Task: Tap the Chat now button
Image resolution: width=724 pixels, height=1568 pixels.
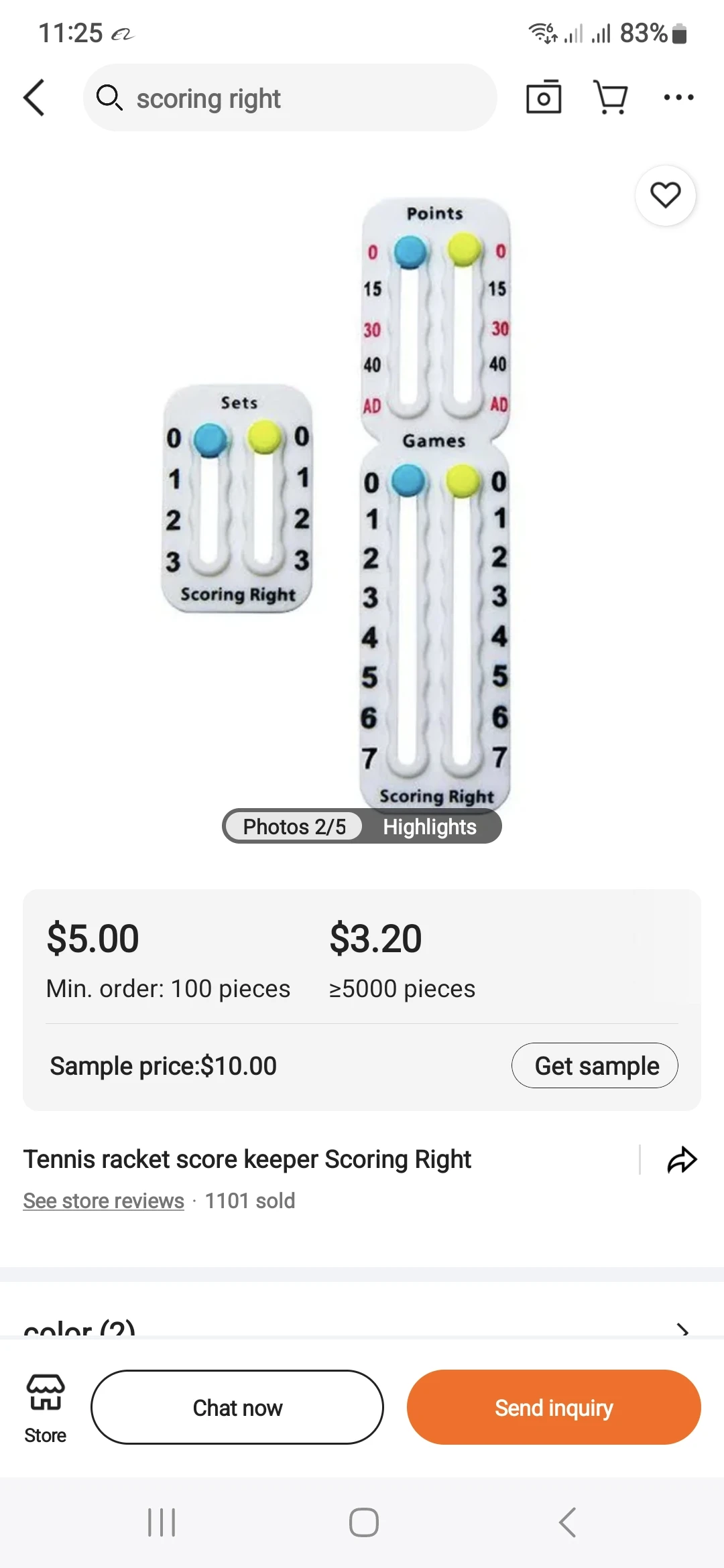Action: [x=237, y=1407]
